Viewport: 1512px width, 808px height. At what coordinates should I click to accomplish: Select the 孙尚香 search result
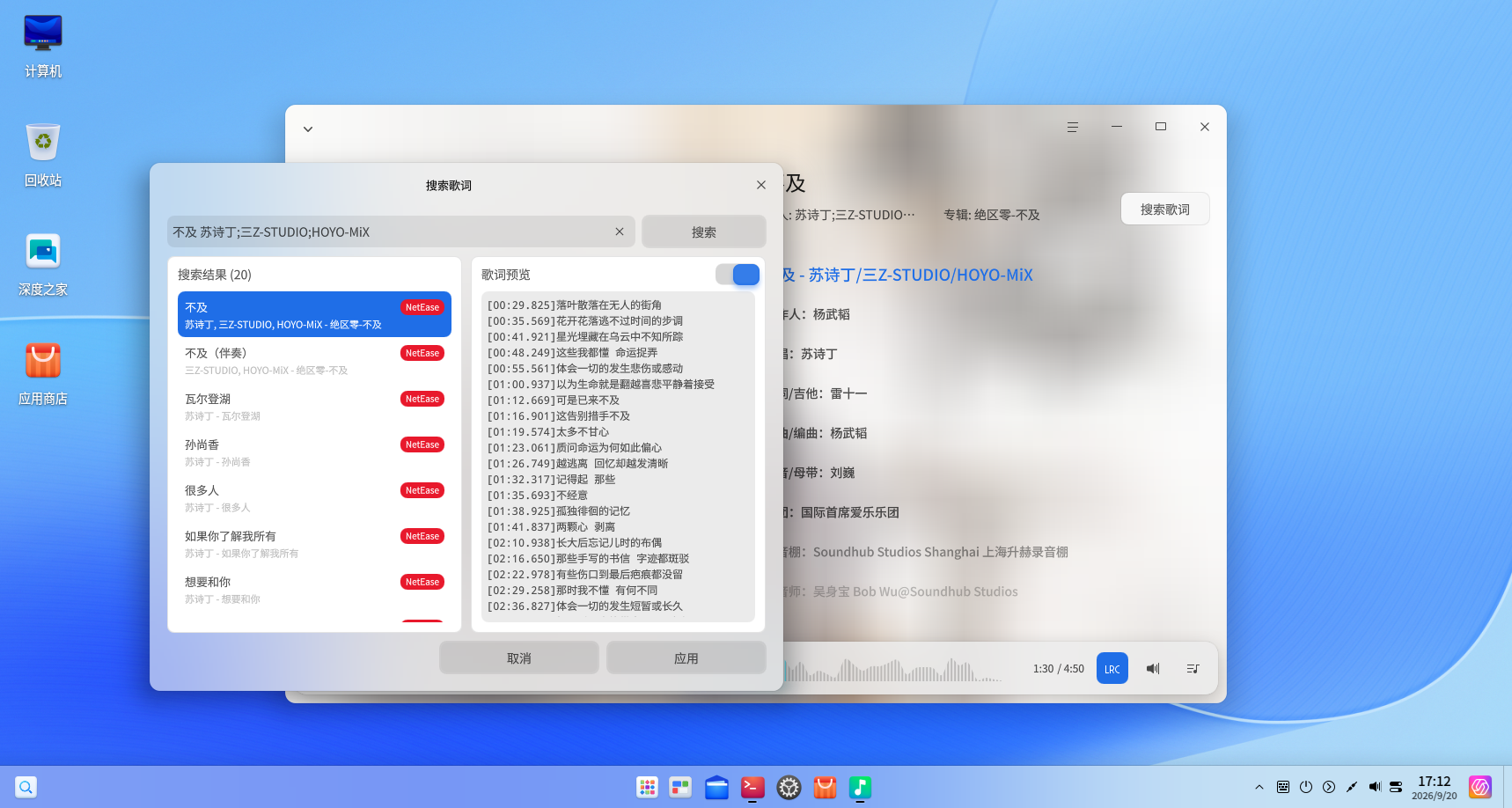[314, 452]
